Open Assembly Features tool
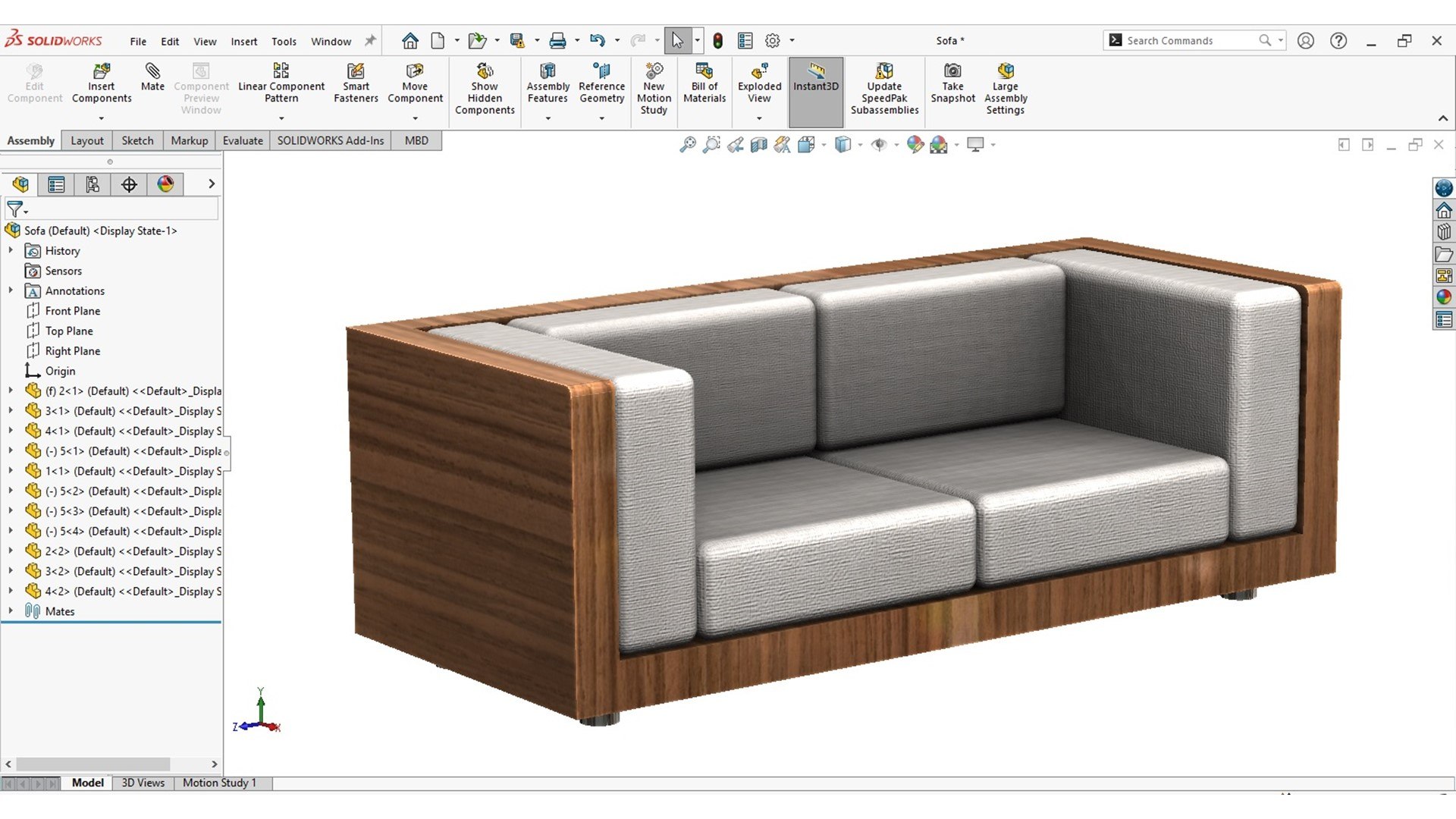This screenshot has width=1456, height=819. (548, 83)
